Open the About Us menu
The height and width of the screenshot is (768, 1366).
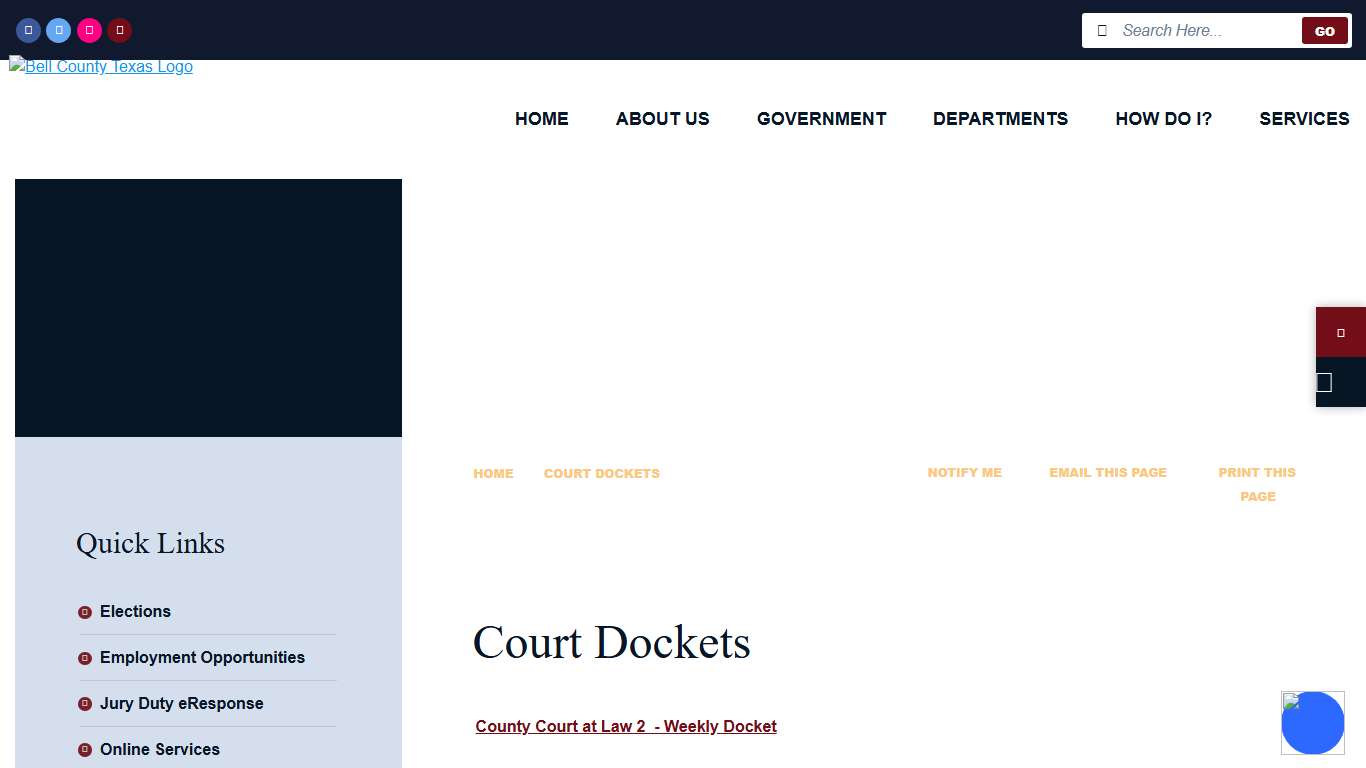662,119
